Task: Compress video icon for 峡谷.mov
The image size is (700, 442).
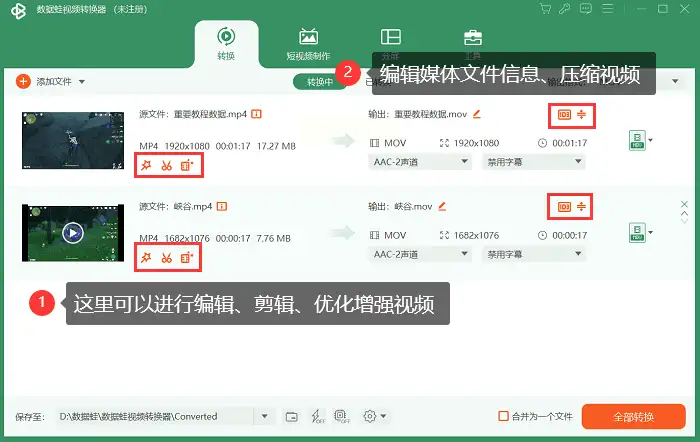Action: 581,207
